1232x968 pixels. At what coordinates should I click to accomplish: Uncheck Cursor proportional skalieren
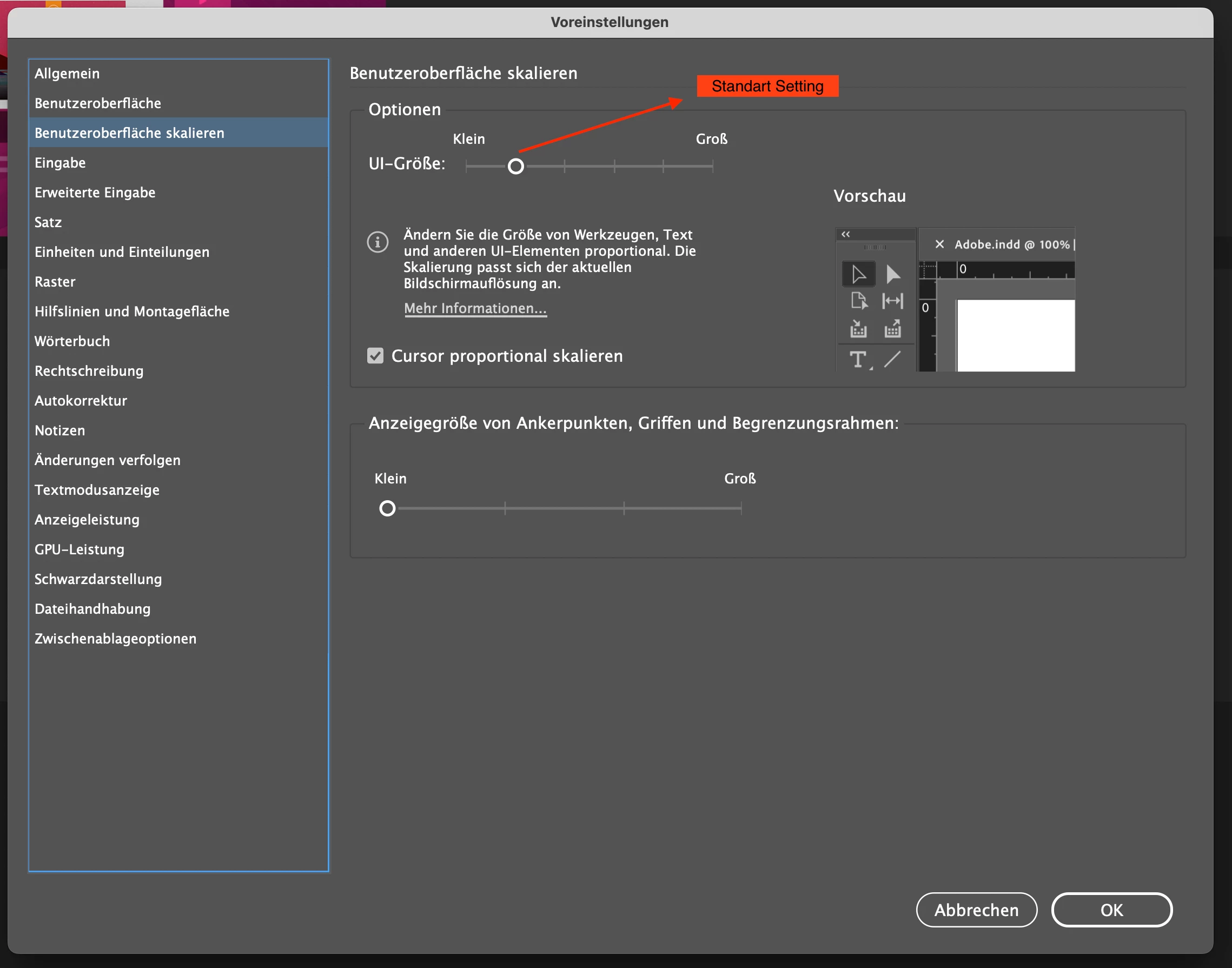point(375,356)
